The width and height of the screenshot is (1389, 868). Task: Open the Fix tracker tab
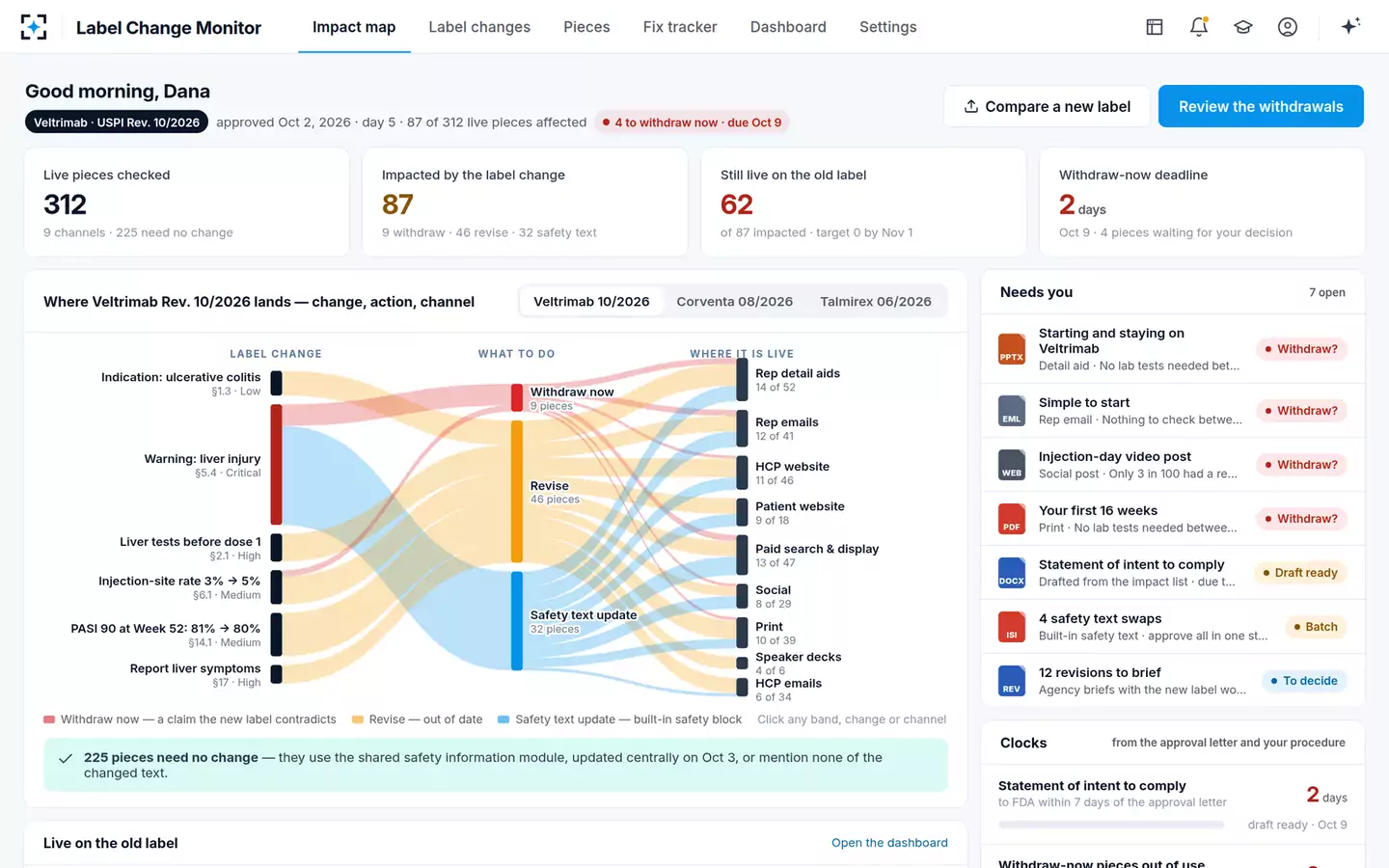[680, 27]
